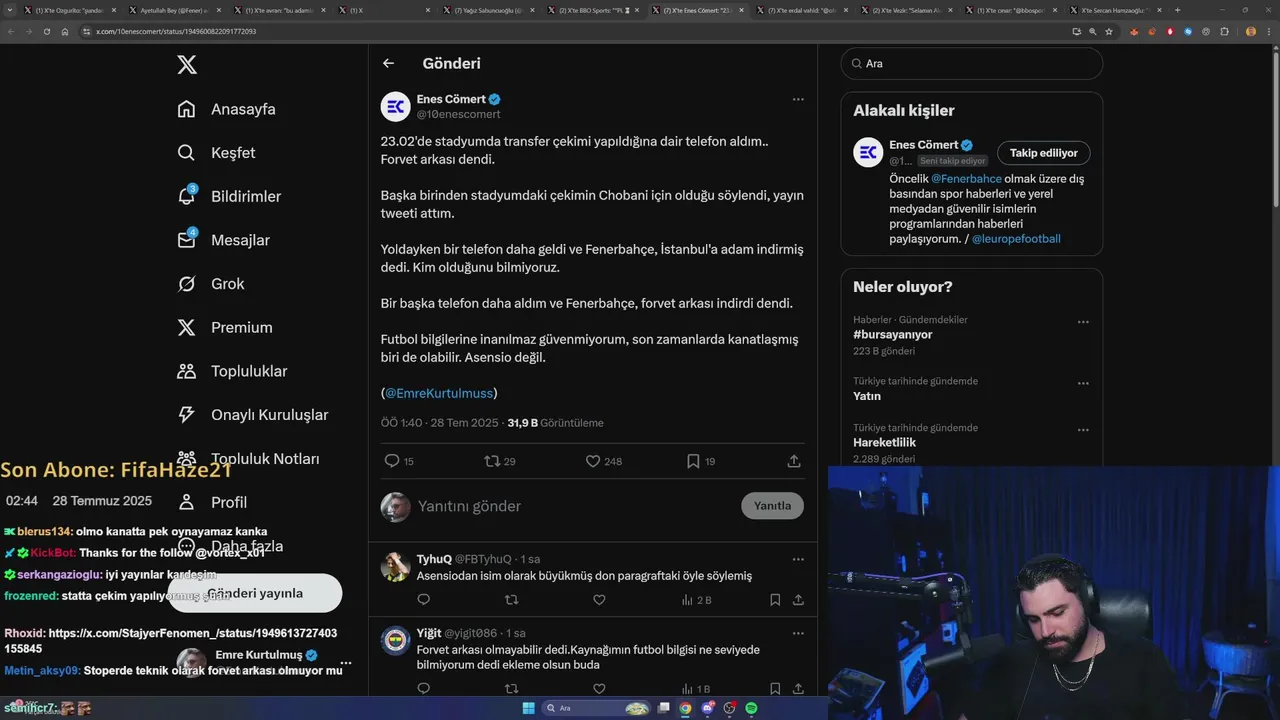The image size is (1280, 720).
Task: Open the Emre Kurtulmuş account menu dots
Action: (346, 662)
